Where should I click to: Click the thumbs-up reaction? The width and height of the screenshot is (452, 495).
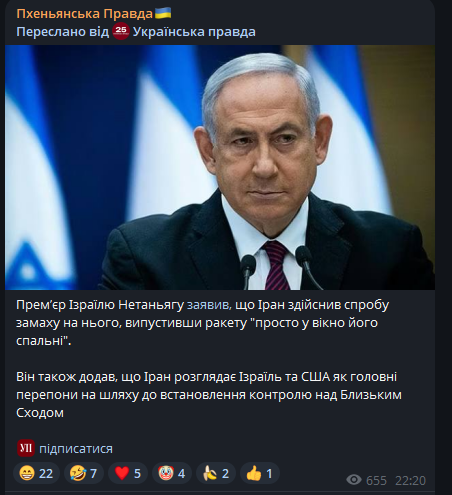click(260, 473)
